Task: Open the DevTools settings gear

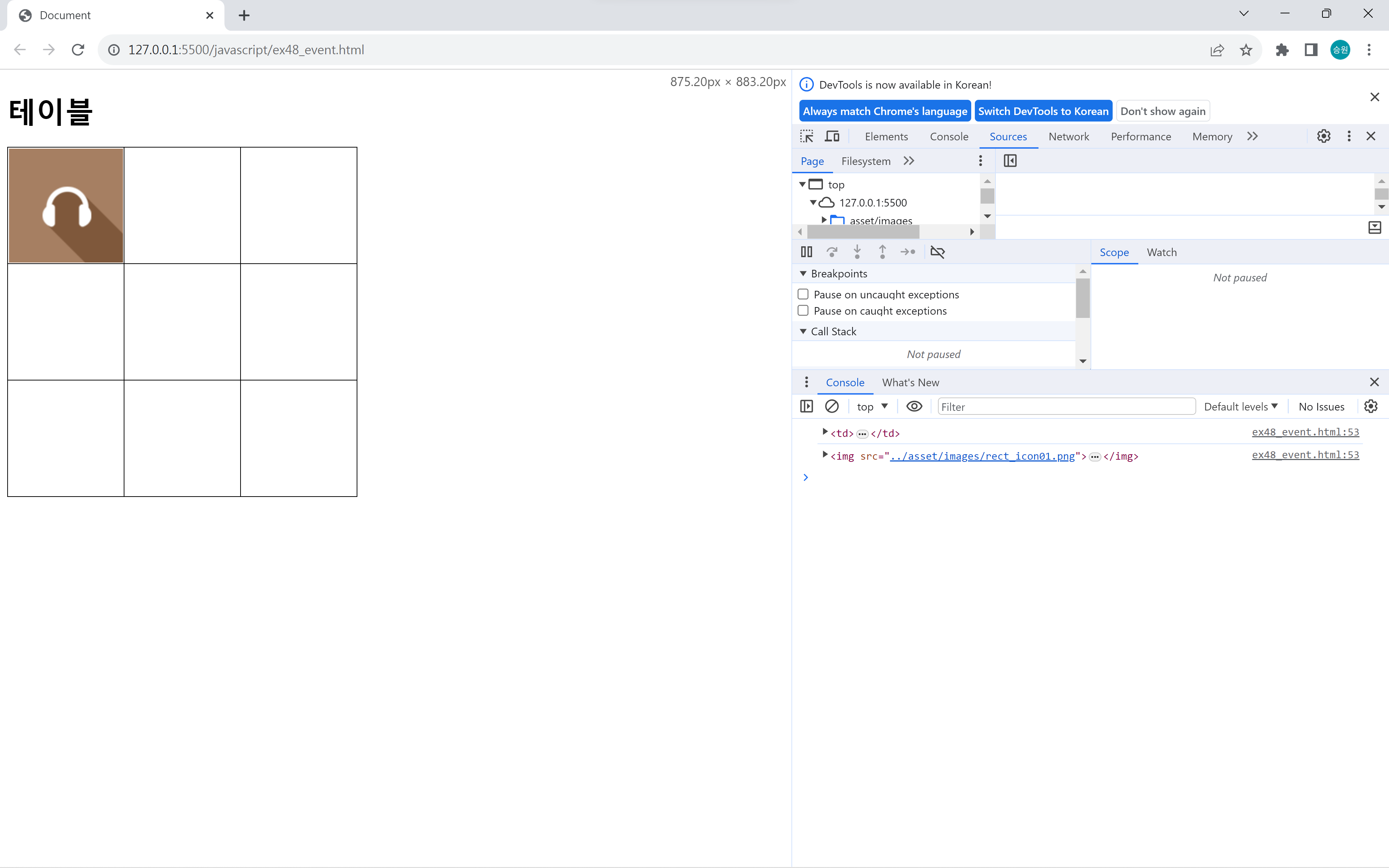Action: pyautogui.click(x=1323, y=136)
